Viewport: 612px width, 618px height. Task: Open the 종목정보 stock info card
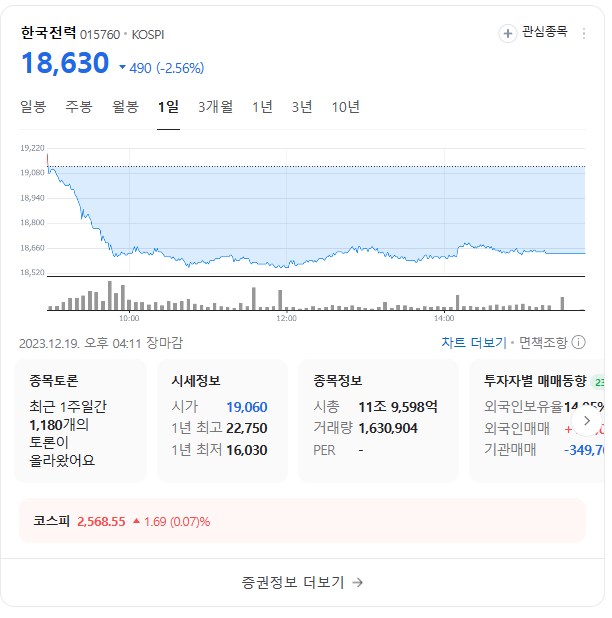click(x=378, y=421)
